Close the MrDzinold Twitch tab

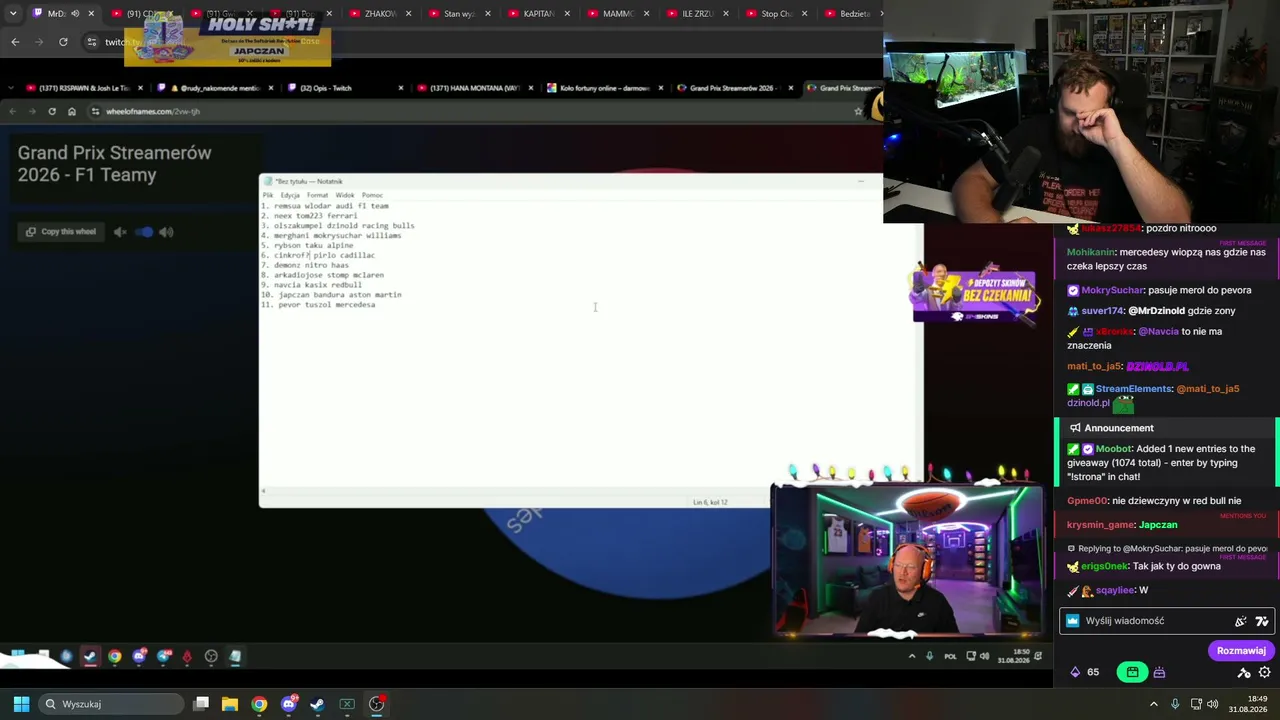click(91, 14)
